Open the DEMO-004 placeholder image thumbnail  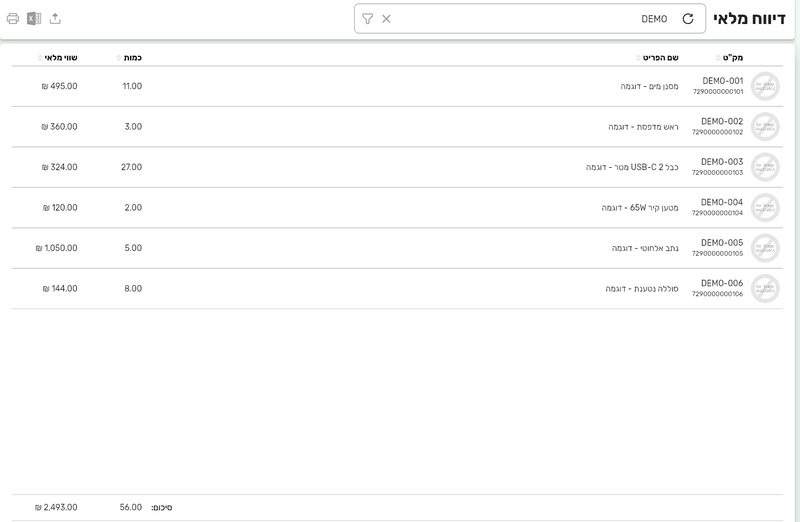coord(765,208)
